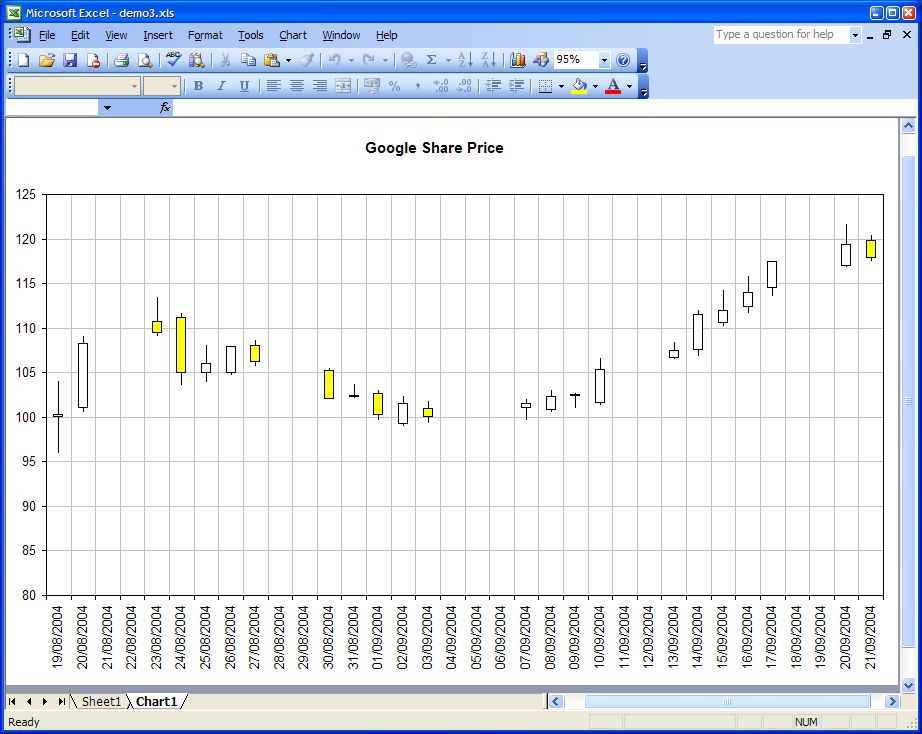Expand the Name Box dropdown arrow
This screenshot has width=922, height=734.
coord(107,108)
